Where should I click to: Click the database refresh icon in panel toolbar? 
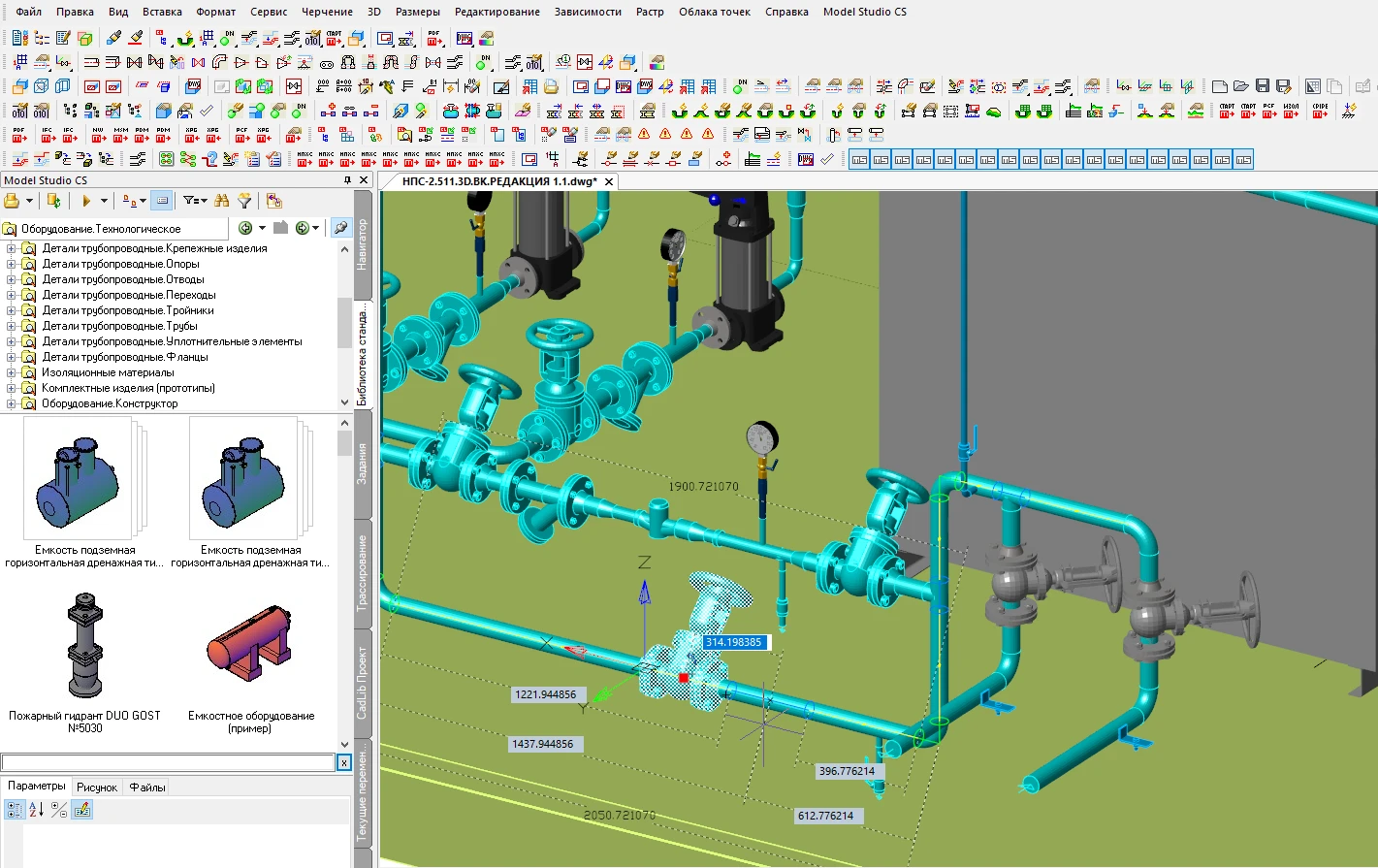point(53,201)
